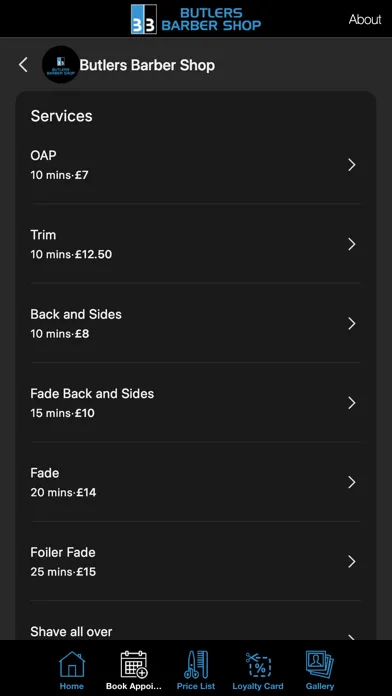This screenshot has height=696, width=392.
Task: Go back using the left arrow icon
Action: tap(23, 65)
